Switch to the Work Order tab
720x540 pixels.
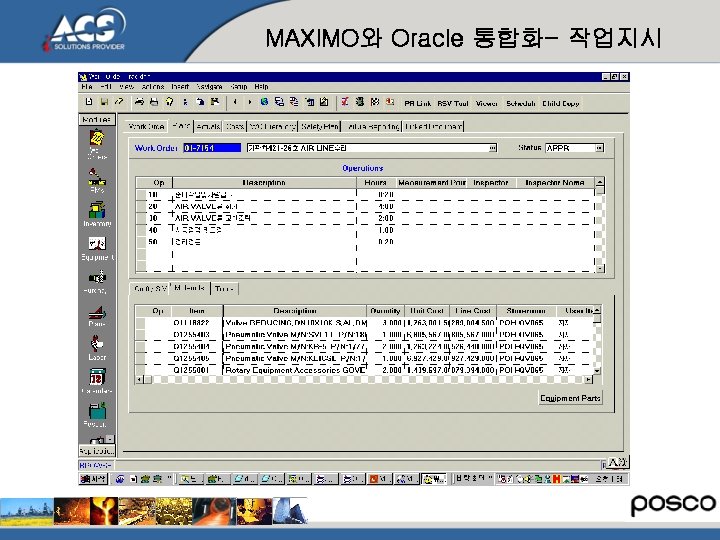[x=146, y=126]
